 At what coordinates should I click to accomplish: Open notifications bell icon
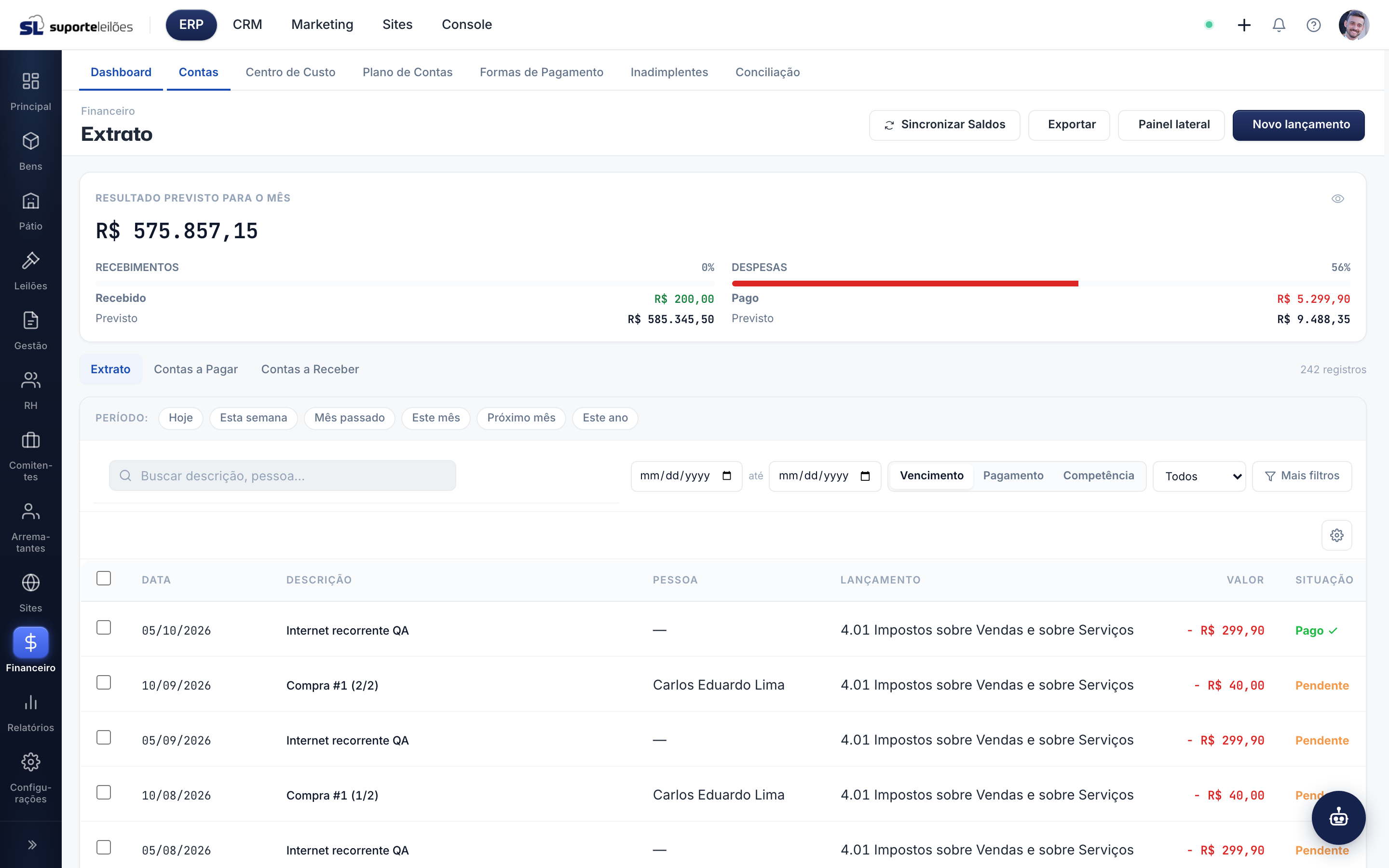pos(1278,25)
